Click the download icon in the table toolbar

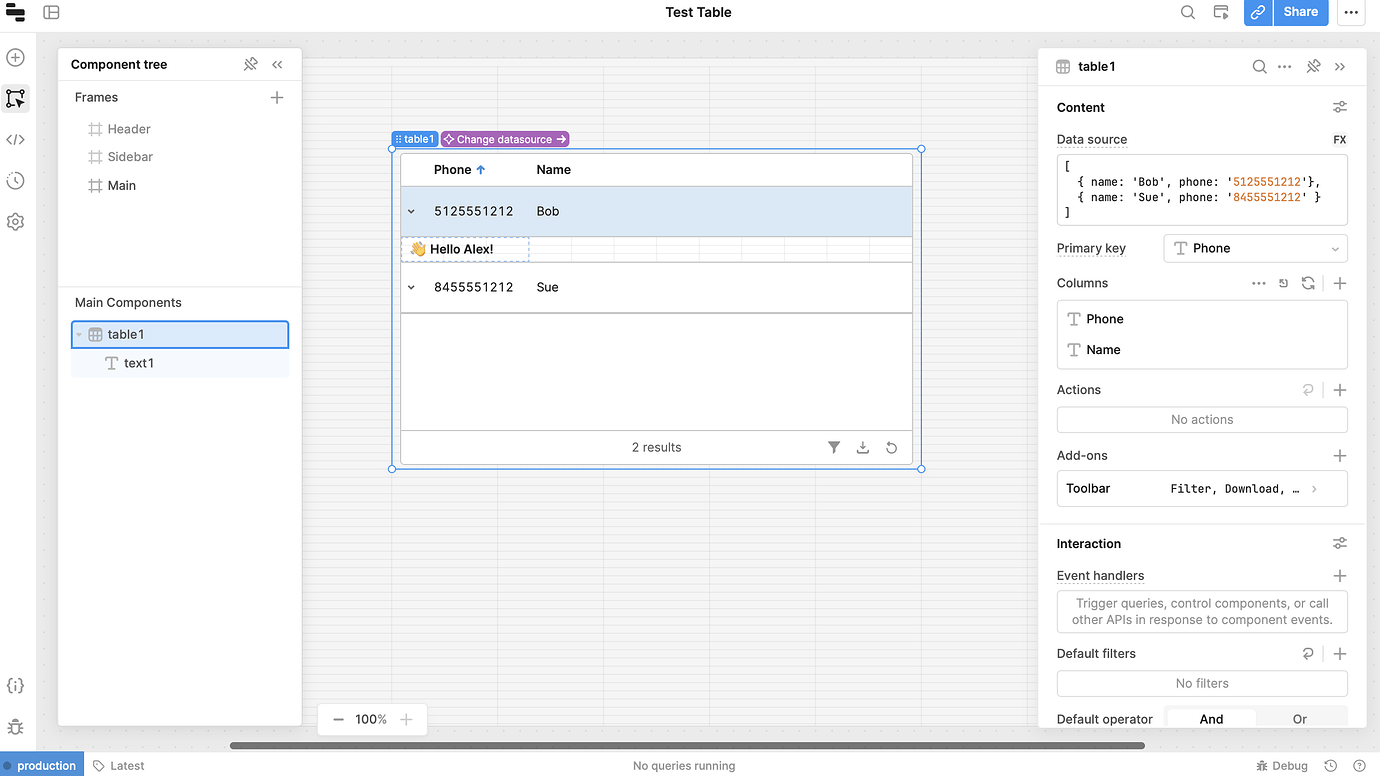[x=862, y=447]
